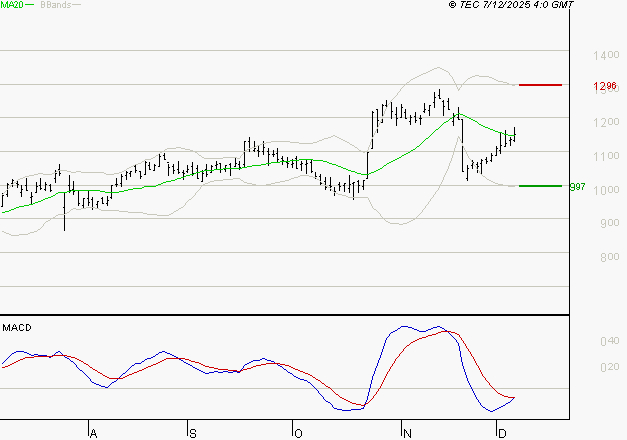
Task: Click the BBands legend label
Action: coord(56,5)
